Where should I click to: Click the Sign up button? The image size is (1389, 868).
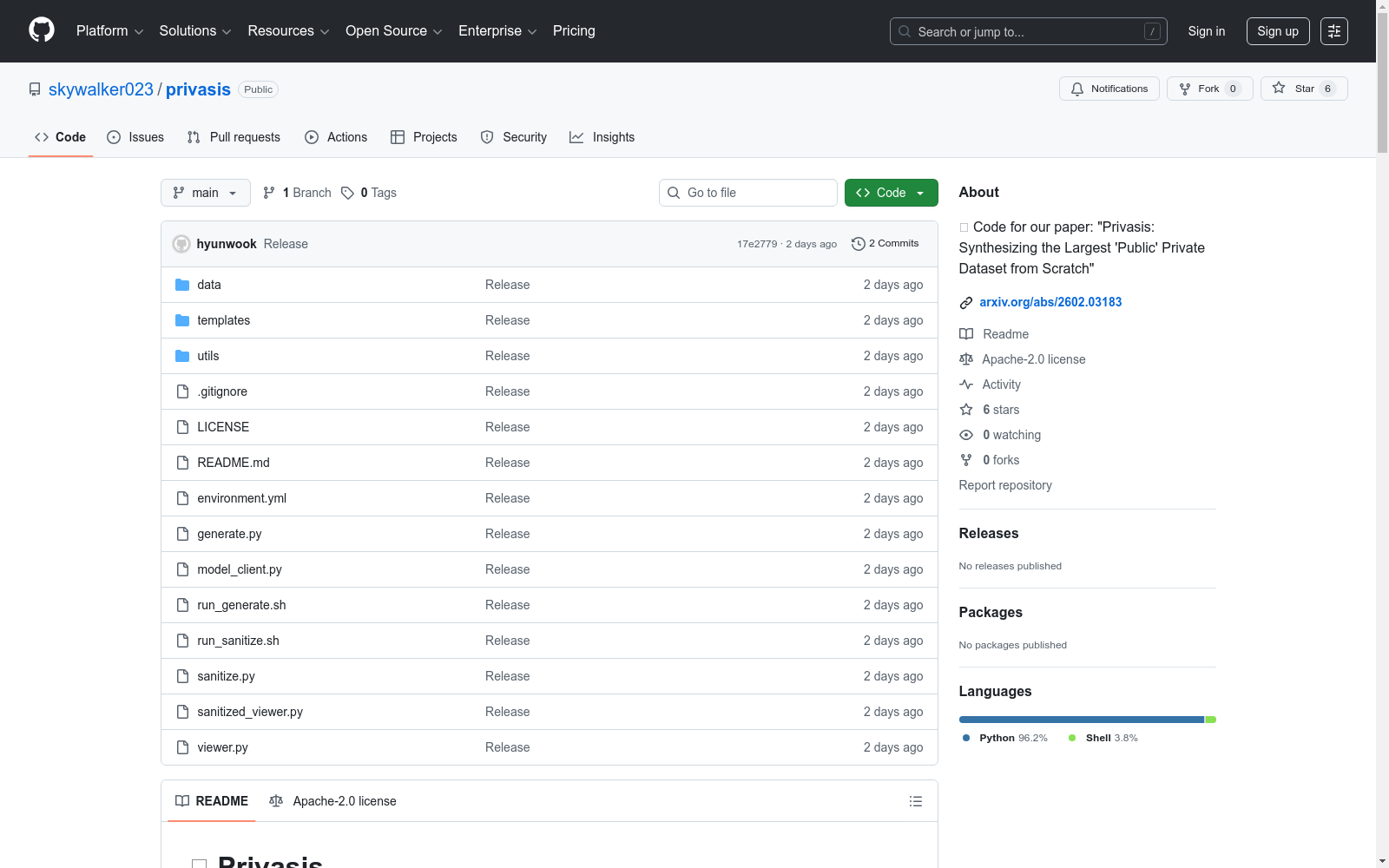1278,31
